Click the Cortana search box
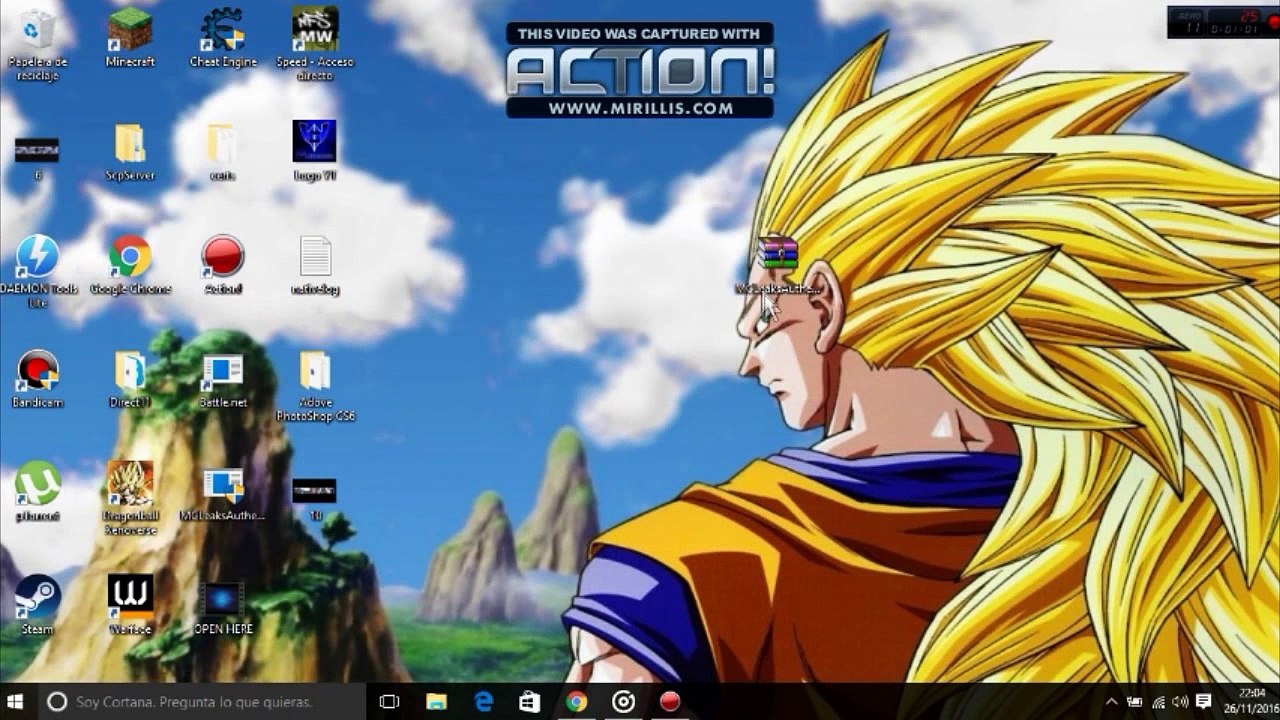The width and height of the screenshot is (1280, 720). coord(203,702)
